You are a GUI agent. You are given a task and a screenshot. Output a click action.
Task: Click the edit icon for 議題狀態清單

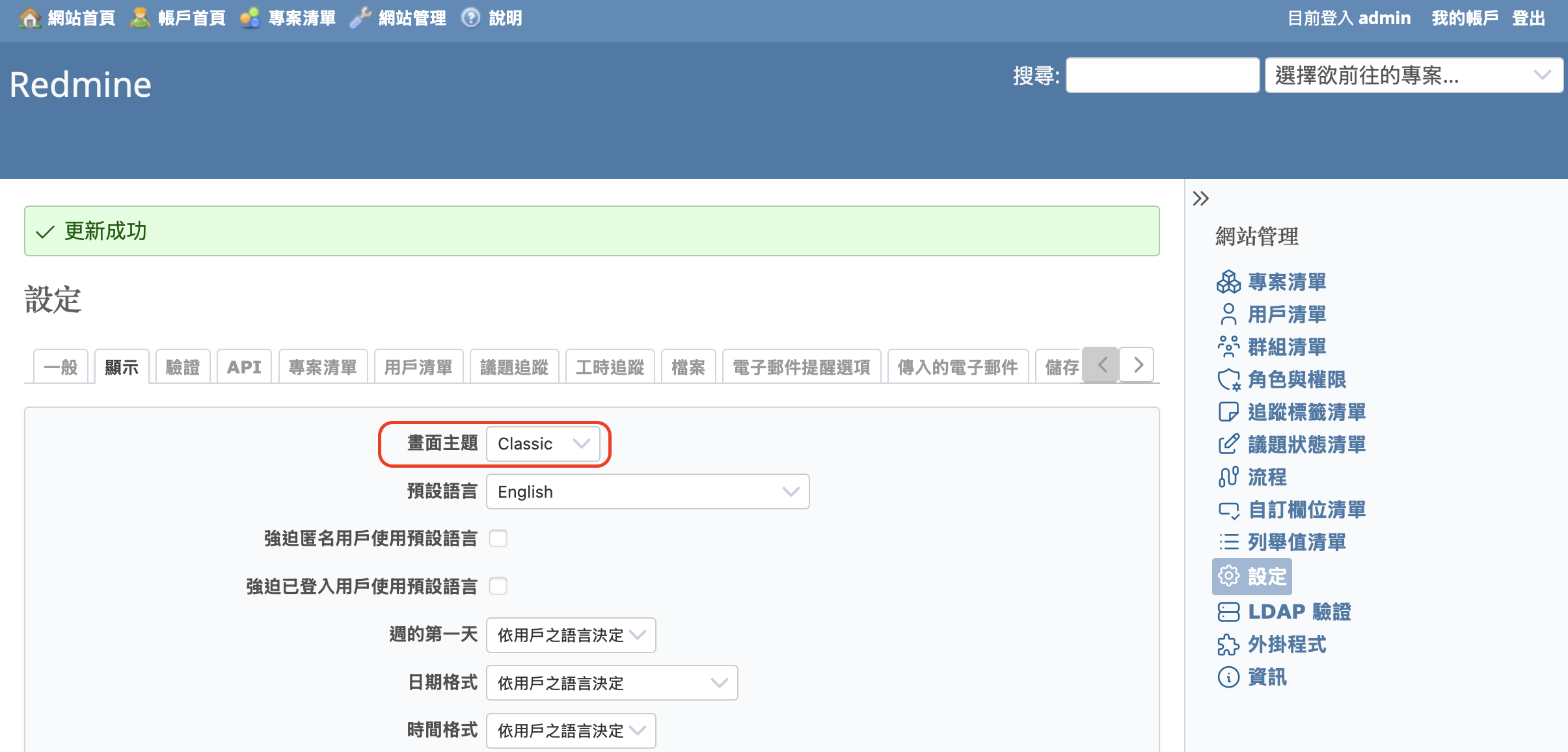coord(1228,444)
